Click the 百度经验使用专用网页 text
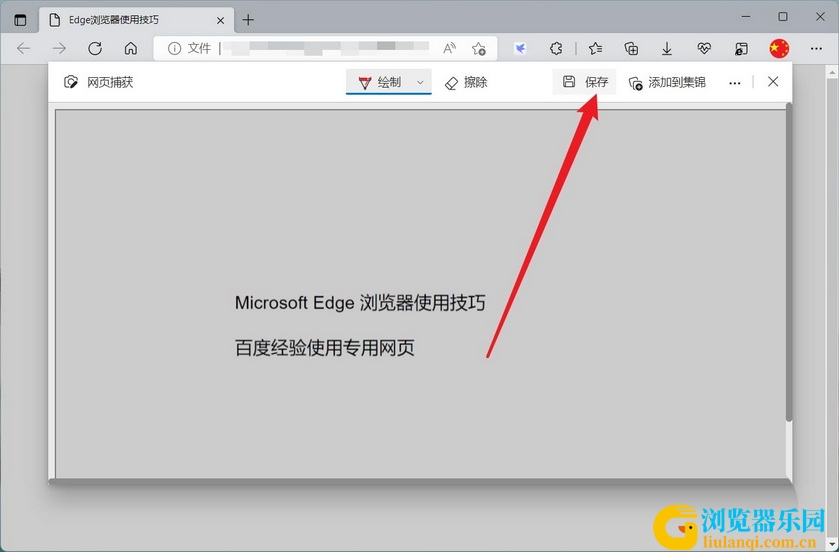 coord(325,348)
